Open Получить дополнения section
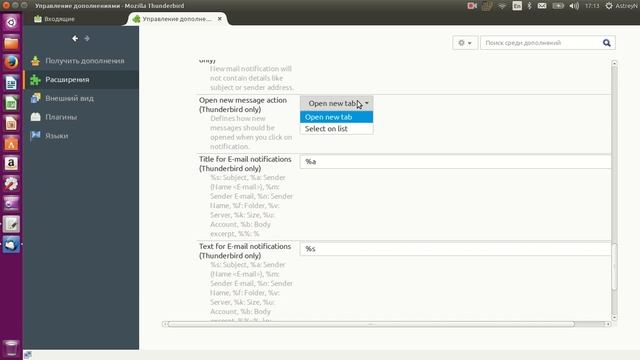Screen dimensions: 640x360 coord(81,61)
